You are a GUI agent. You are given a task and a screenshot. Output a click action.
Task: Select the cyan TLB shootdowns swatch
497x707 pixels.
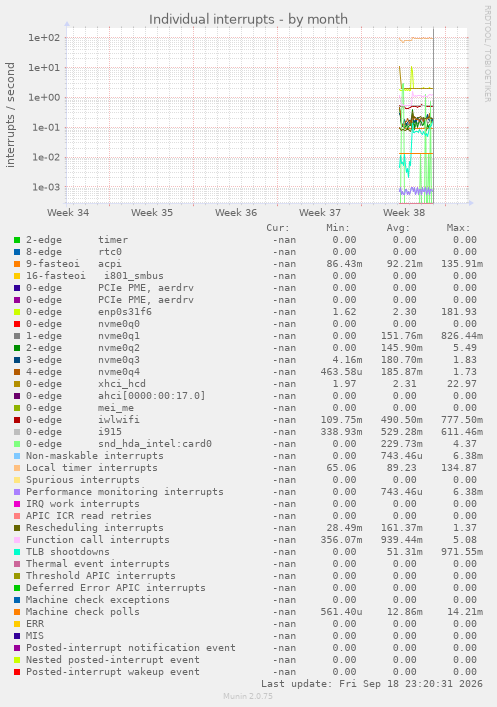(x=17, y=552)
